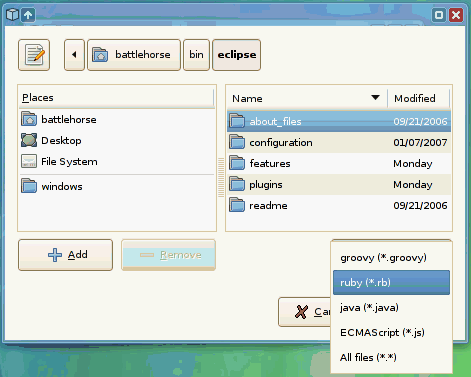Maximize the dialog window
This screenshot has height=377, width=471.
point(439,15)
